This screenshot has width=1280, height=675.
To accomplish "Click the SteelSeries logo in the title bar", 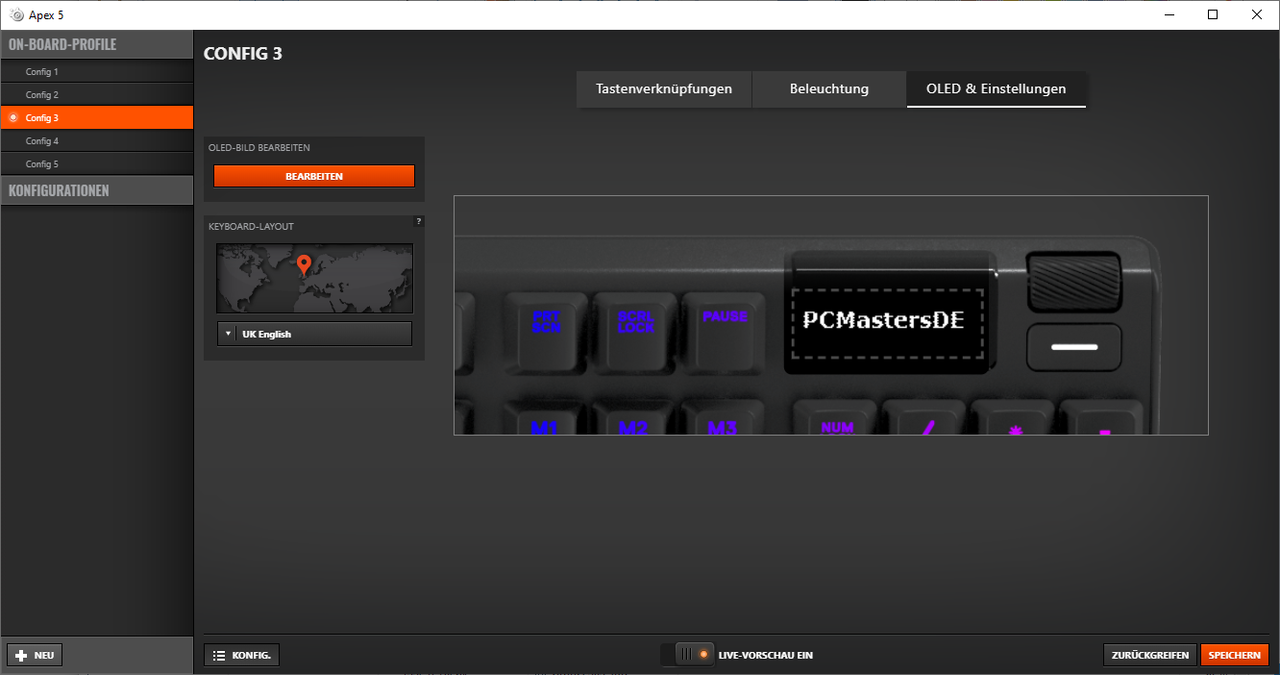I will (16, 15).
